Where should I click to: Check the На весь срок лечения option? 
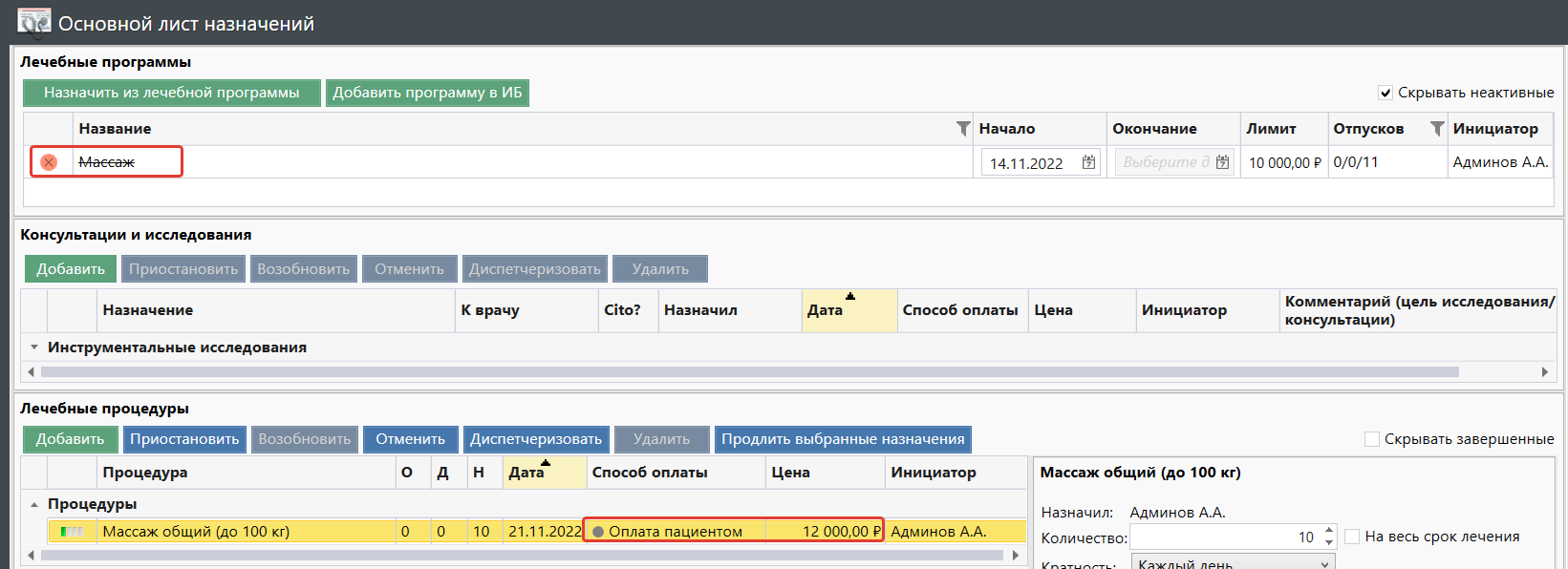pos(1352,537)
